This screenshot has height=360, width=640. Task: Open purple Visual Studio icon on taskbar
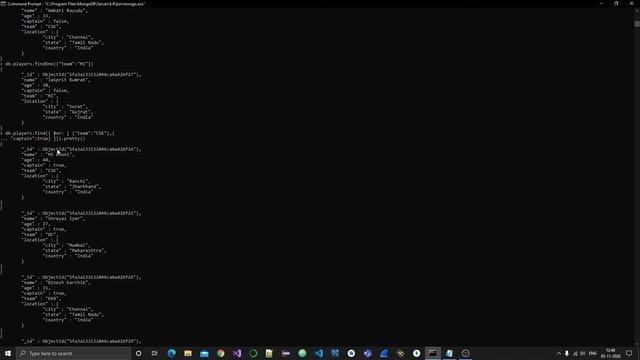click(237, 353)
